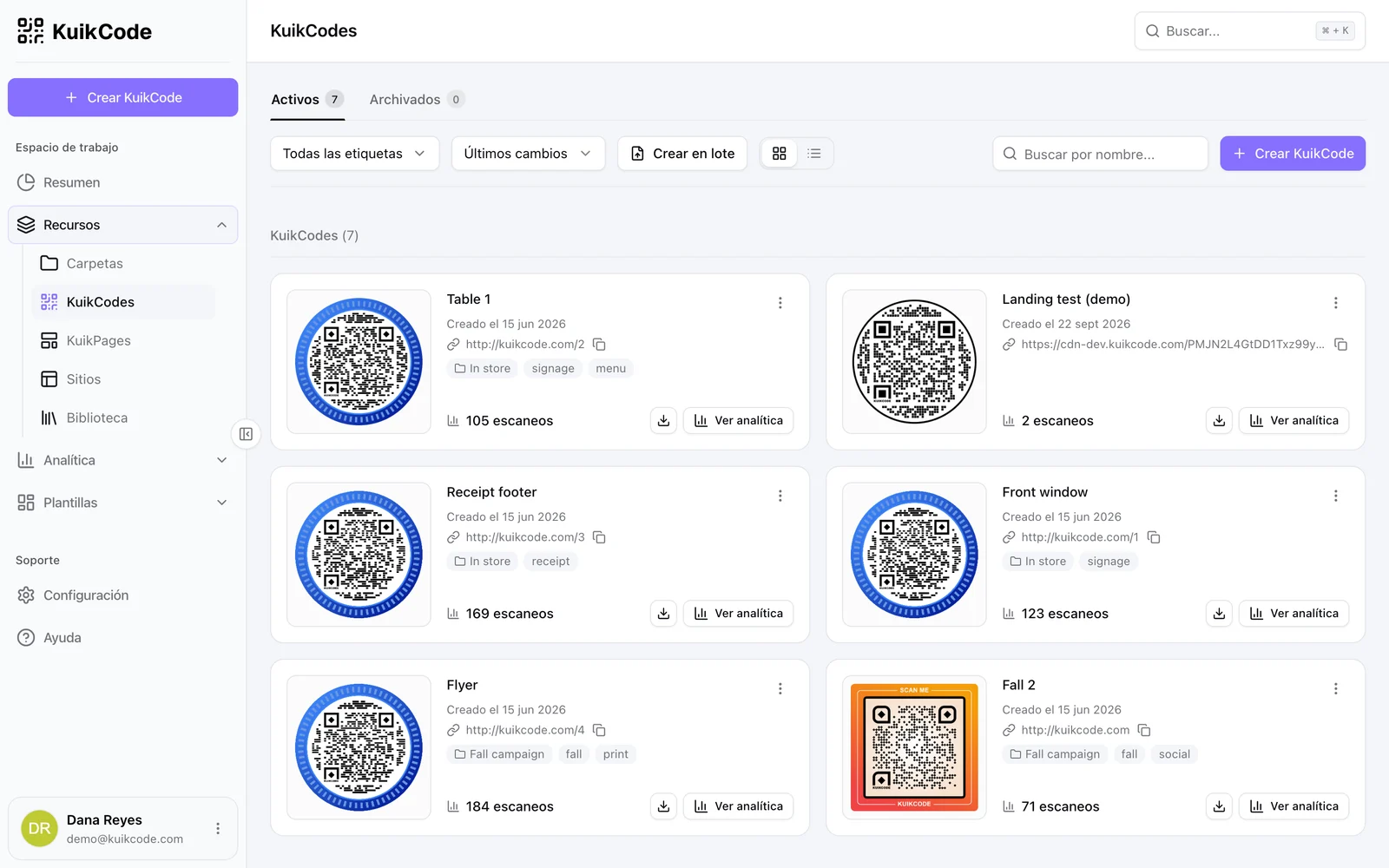Click the receipt tag on Receipt footer
This screenshot has width=1389, height=868.
tap(550, 562)
